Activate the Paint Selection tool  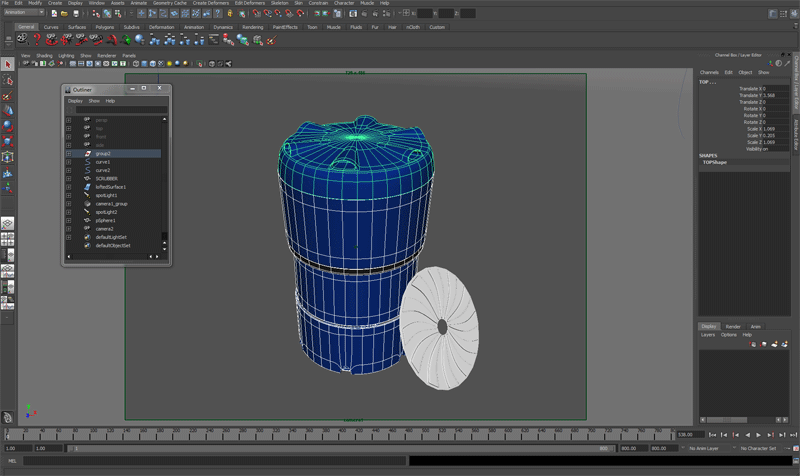(x=7, y=95)
